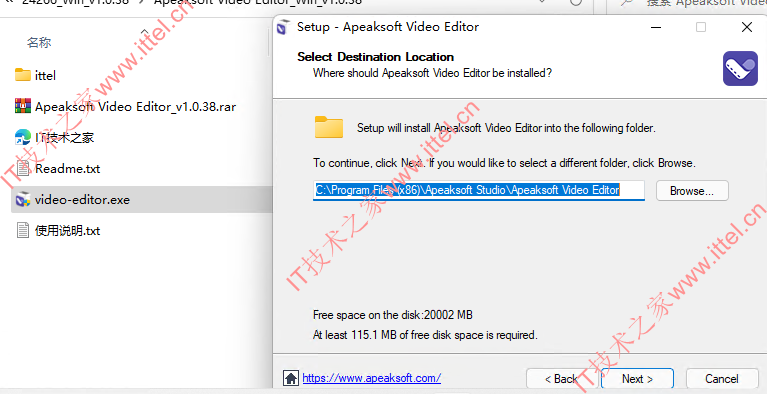Click 'Free space on the disk:20002 MB' text
The width and height of the screenshot is (767, 394).
393,315
